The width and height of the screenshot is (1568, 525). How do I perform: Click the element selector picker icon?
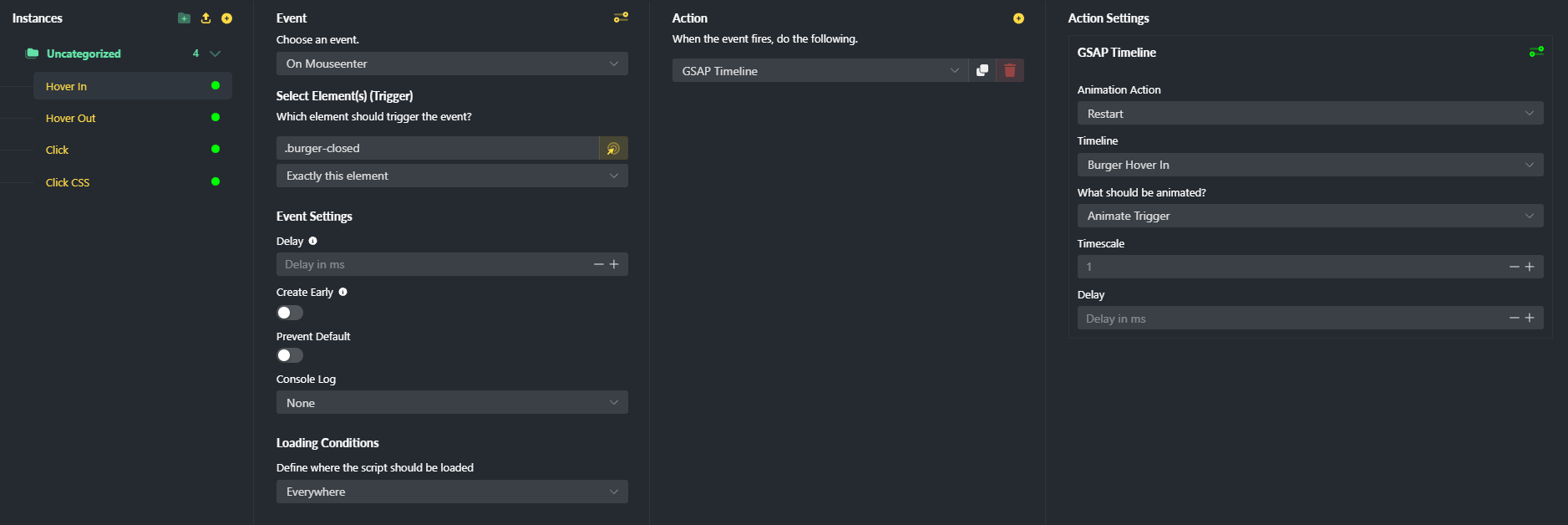[x=613, y=148]
